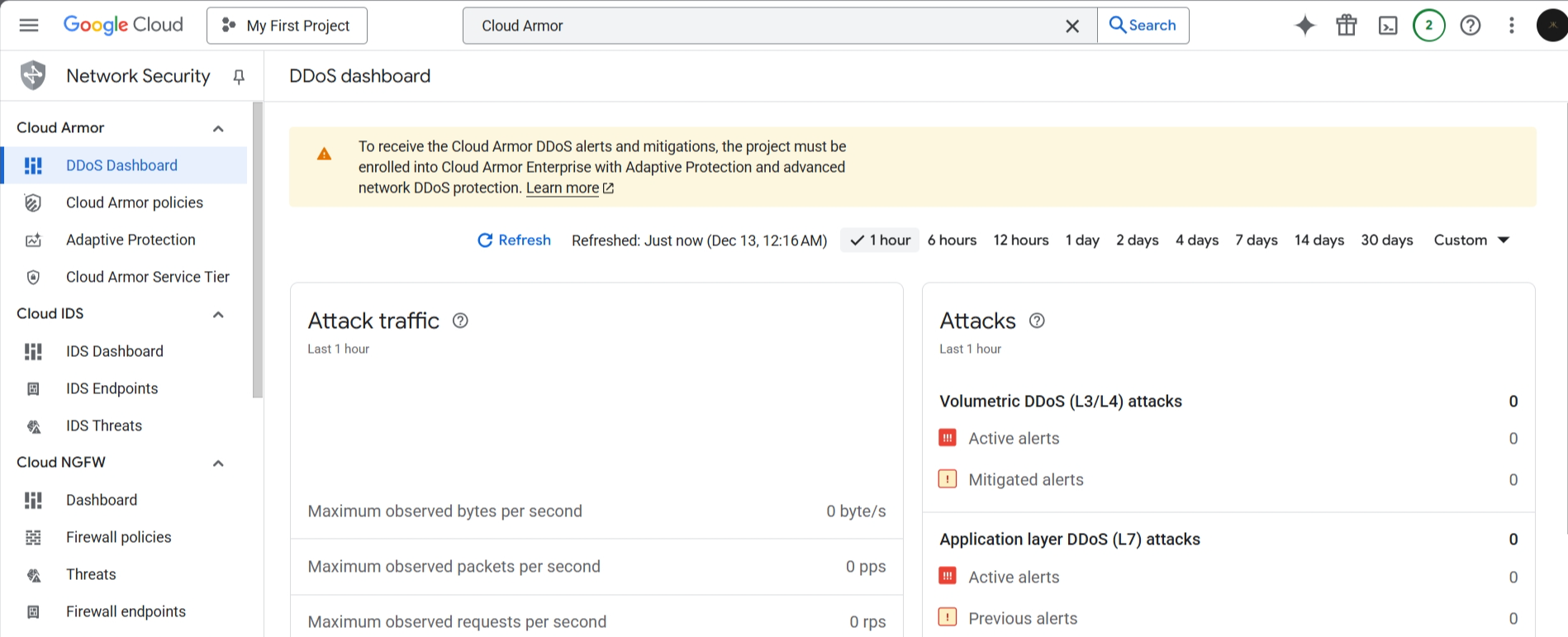The image size is (1568, 637).
Task: Select the 1 hour time range
Action: pyautogui.click(x=880, y=240)
